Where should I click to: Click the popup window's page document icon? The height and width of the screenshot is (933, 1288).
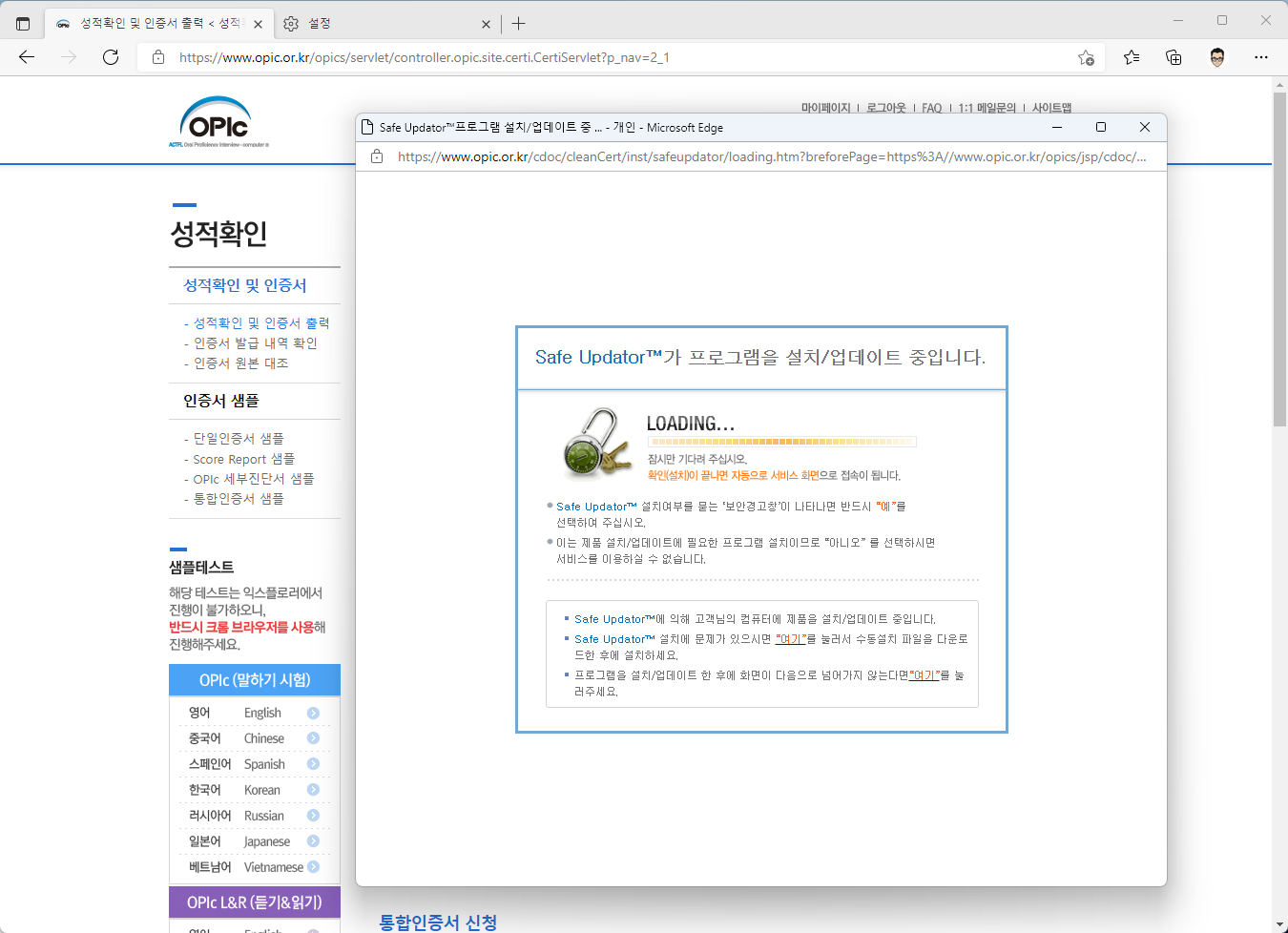pos(367,127)
